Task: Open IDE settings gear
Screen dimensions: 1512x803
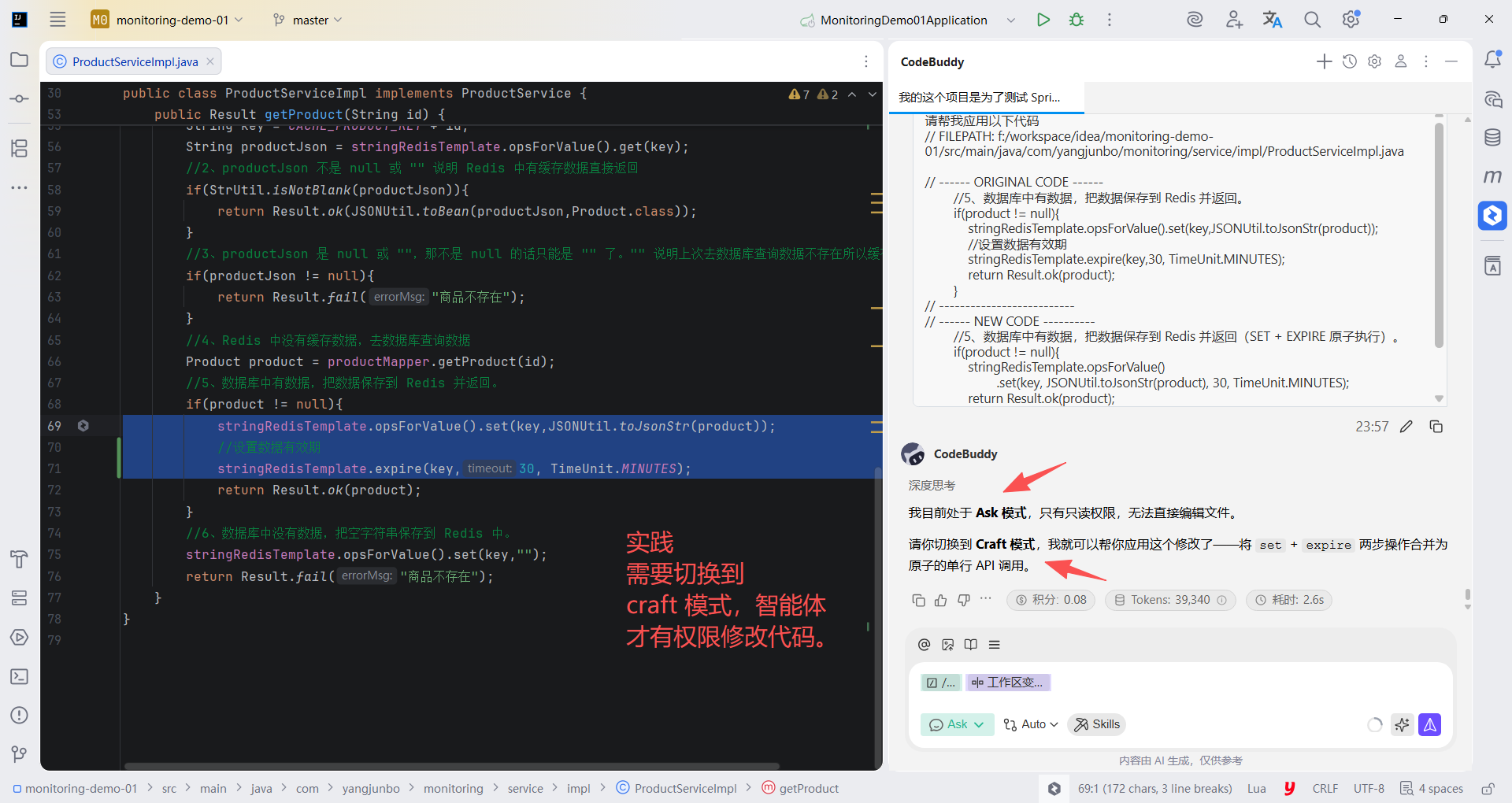Action: [x=1351, y=20]
